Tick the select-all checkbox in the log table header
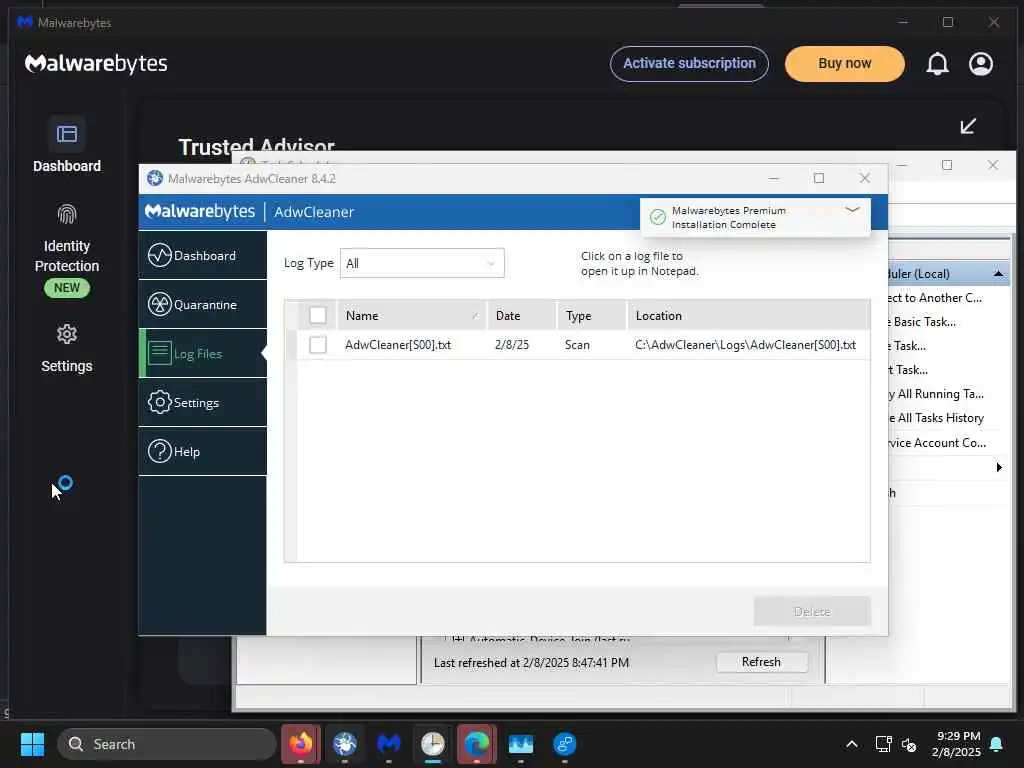The width and height of the screenshot is (1024, 768). [318, 315]
